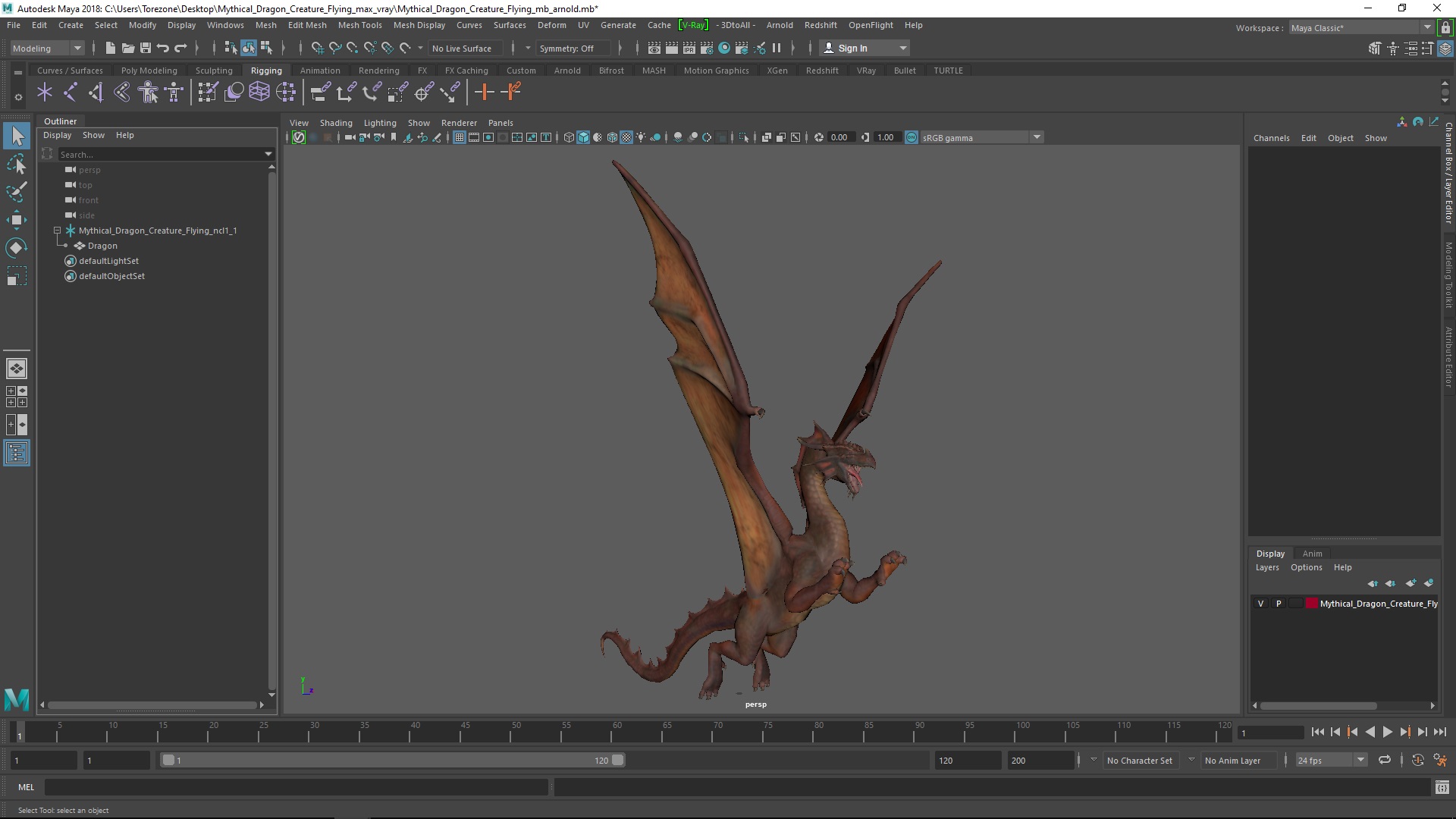Toggle textured display in viewport
The width and height of the screenshot is (1456, 819).
pyautogui.click(x=626, y=137)
